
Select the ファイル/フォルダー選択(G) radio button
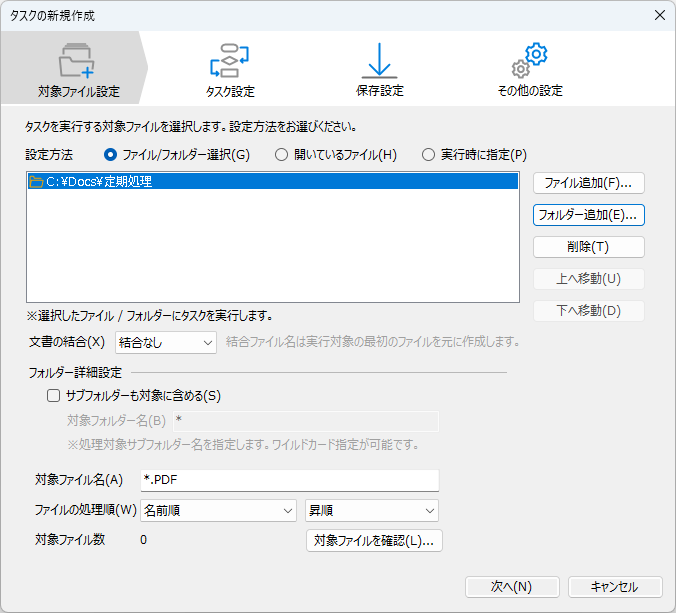click(110, 155)
